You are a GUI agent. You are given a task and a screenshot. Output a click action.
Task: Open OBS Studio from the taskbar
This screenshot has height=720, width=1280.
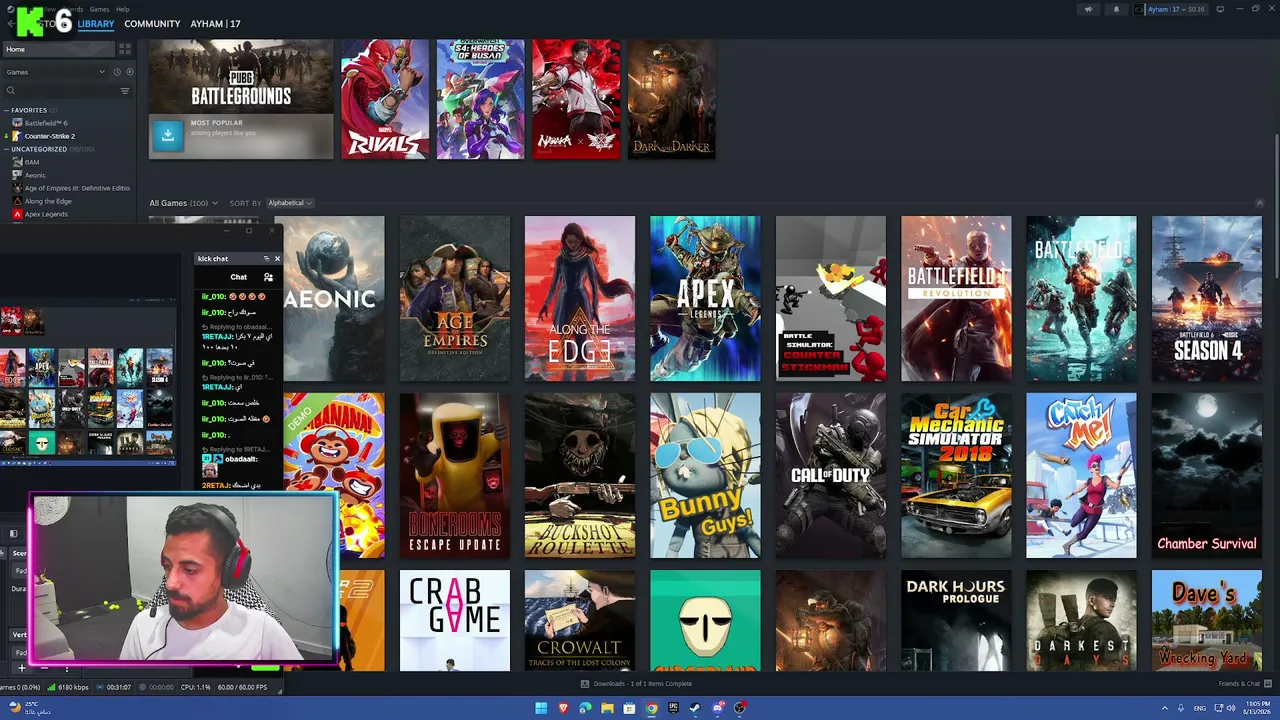(739, 708)
